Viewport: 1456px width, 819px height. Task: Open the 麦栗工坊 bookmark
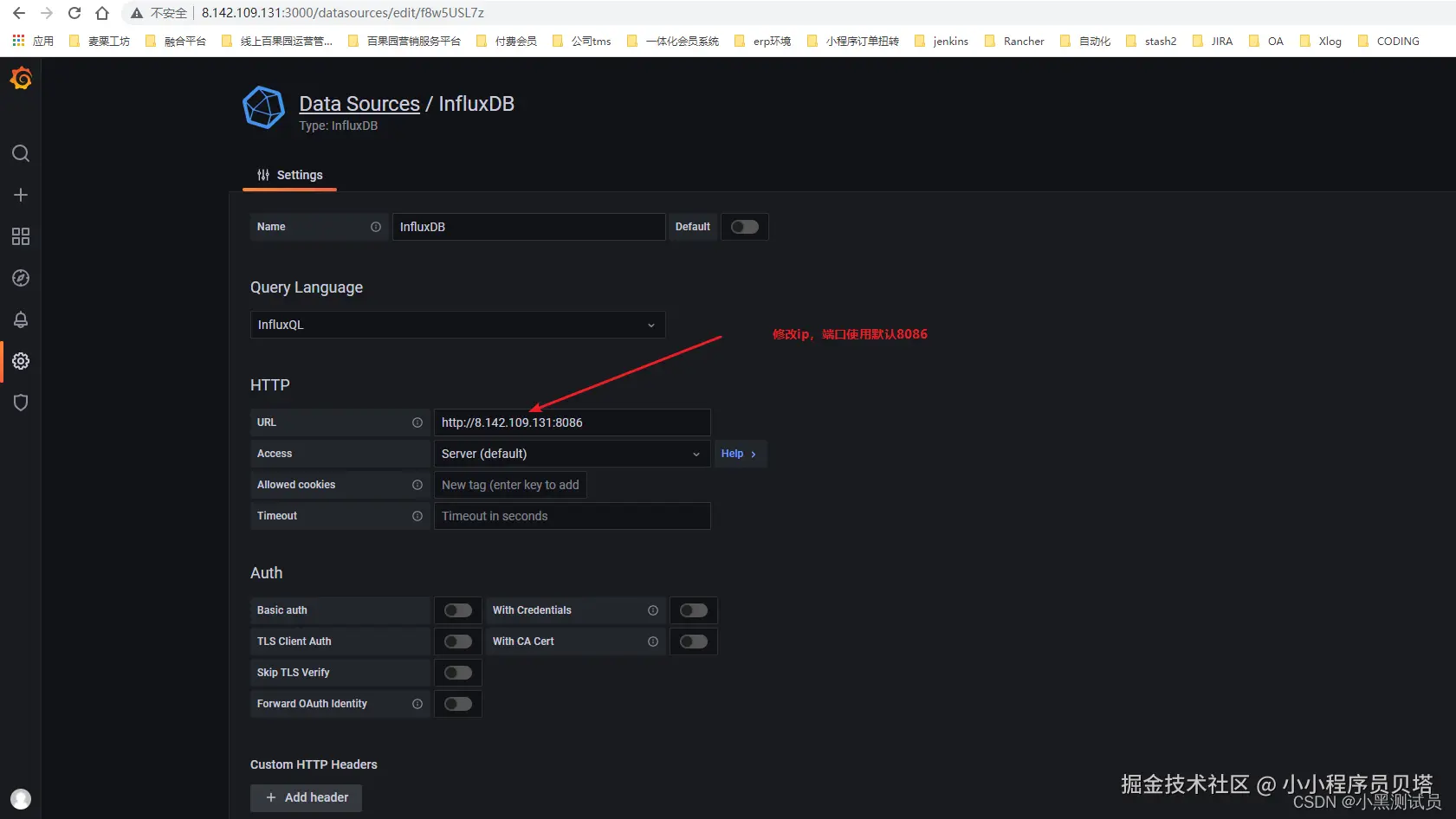click(100, 41)
